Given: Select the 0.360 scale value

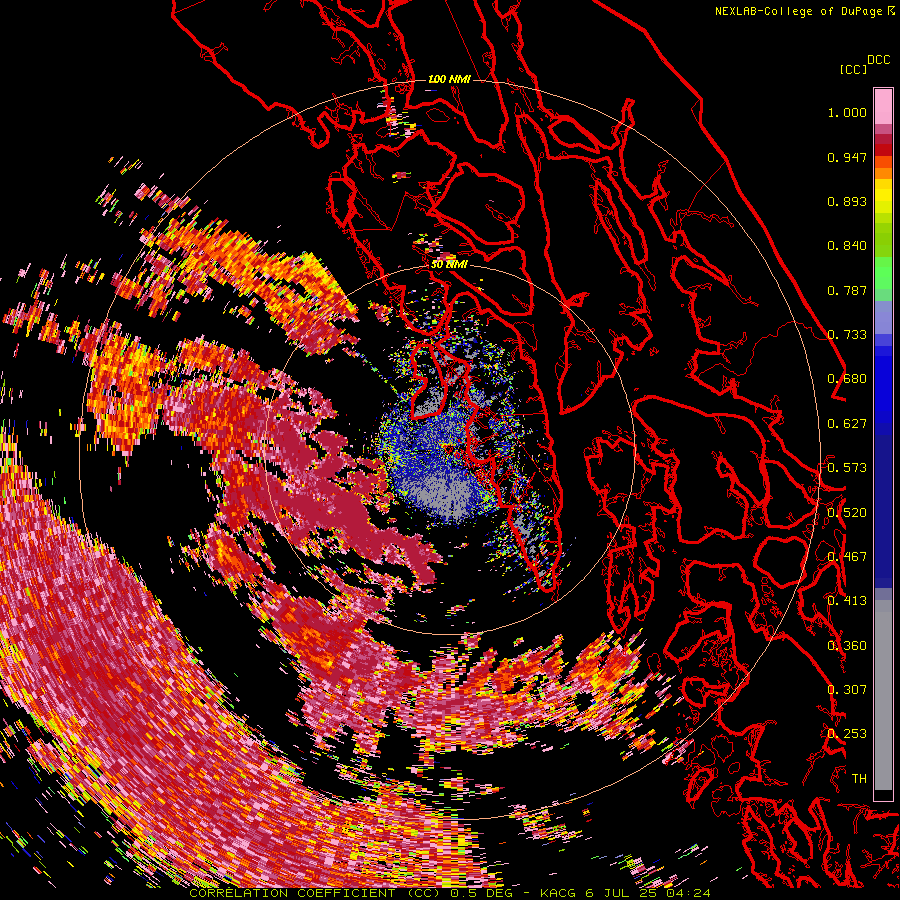Looking at the screenshot, I should tap(847, 646).
